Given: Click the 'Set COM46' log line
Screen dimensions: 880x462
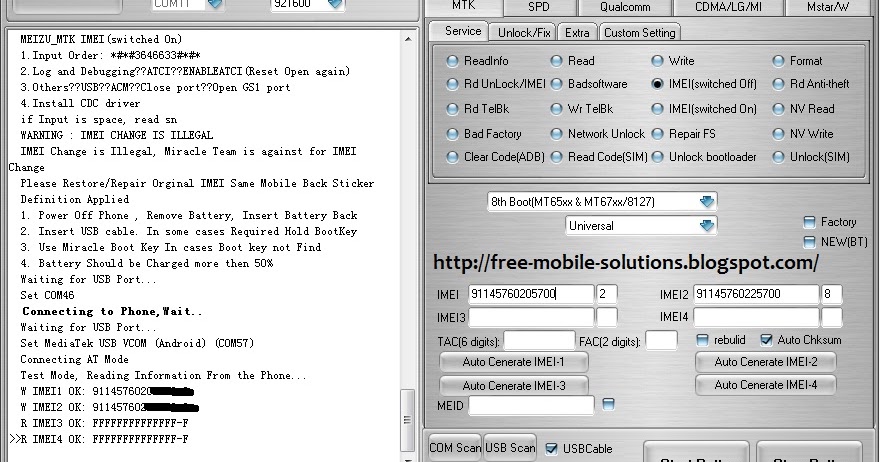Looking at the screenshot, I should (x=47, y=295).
